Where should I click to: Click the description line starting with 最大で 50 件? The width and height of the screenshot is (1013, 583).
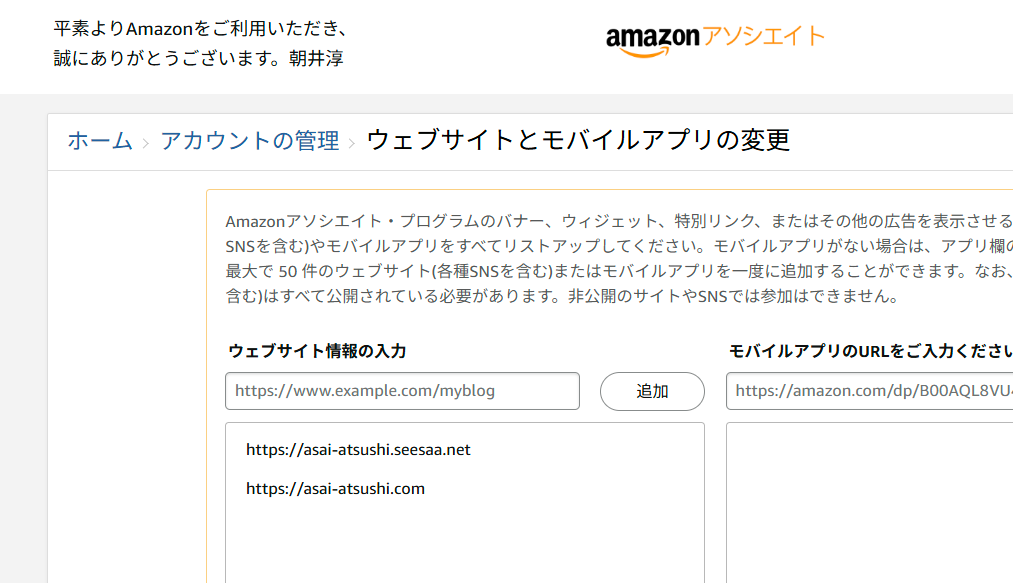click(618, 271)
